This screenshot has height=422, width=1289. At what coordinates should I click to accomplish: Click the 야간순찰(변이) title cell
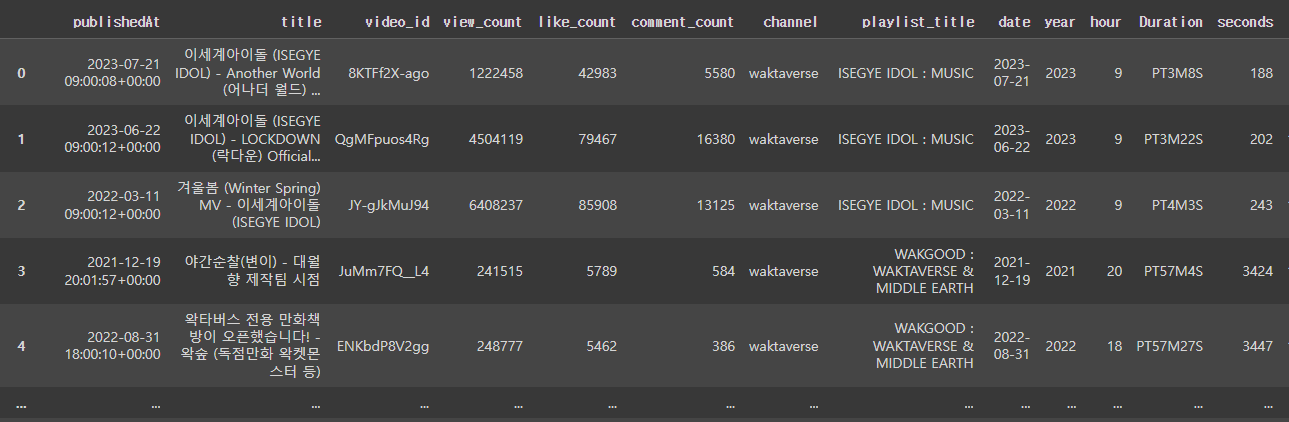pos(252,271)
